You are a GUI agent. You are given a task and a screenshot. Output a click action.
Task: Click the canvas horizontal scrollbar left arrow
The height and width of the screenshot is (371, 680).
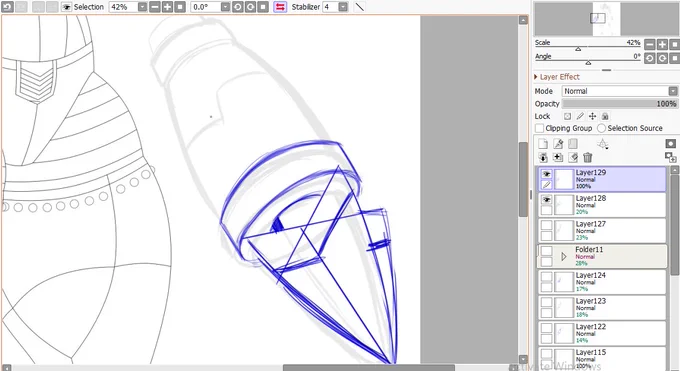(x=7, y=368)
